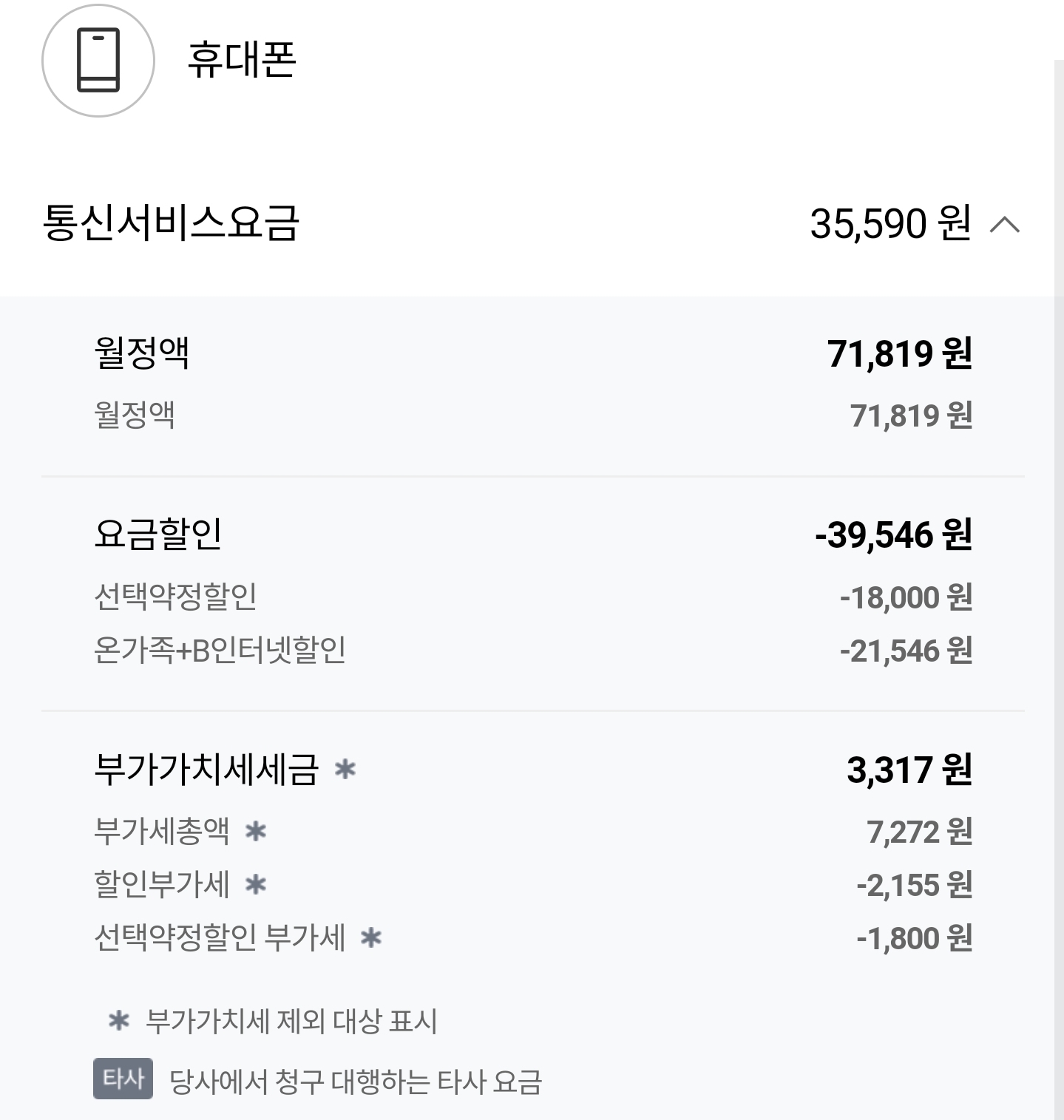
Task: Click the mobile phone icon
Action: pos(98,61)
